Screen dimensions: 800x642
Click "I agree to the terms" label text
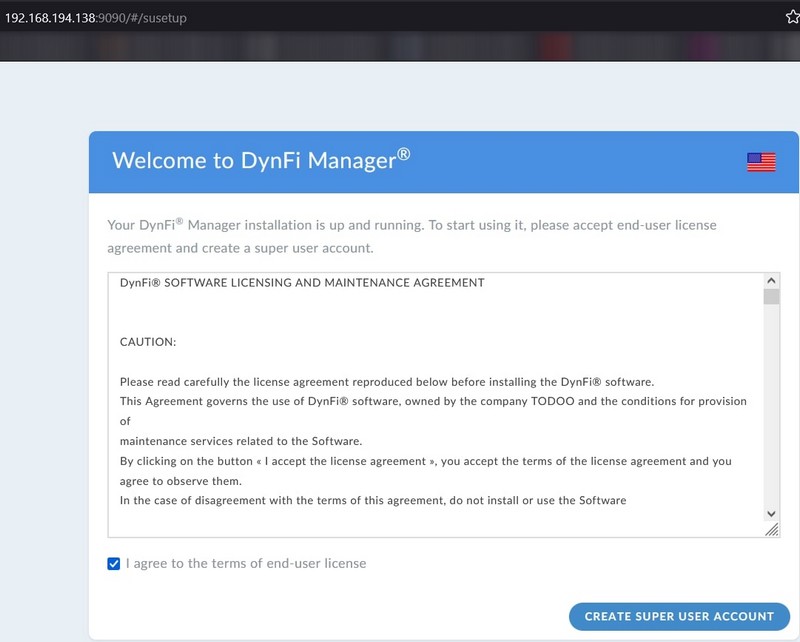(245, 564)
